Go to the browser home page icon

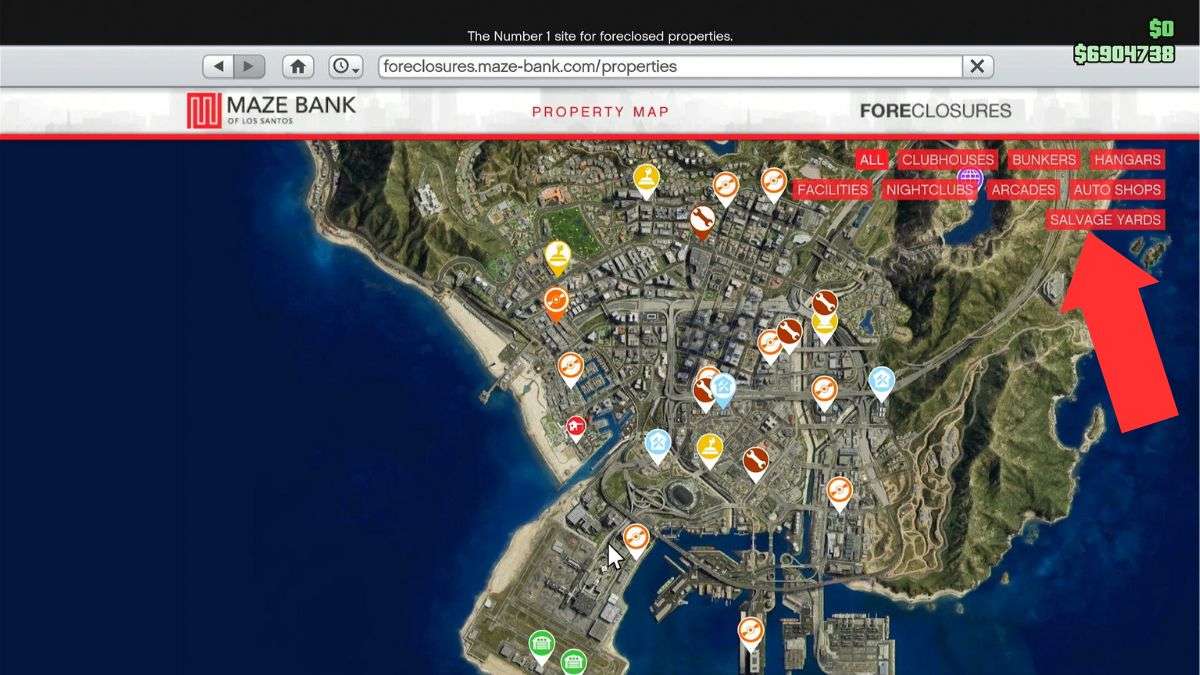[x=298, y=66]
